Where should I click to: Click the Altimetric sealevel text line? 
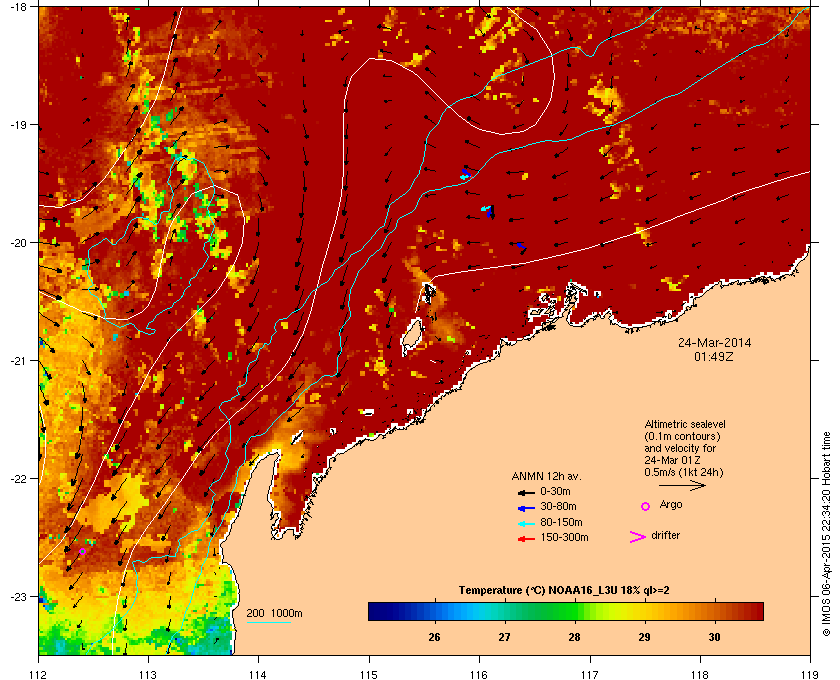(685, 424)
